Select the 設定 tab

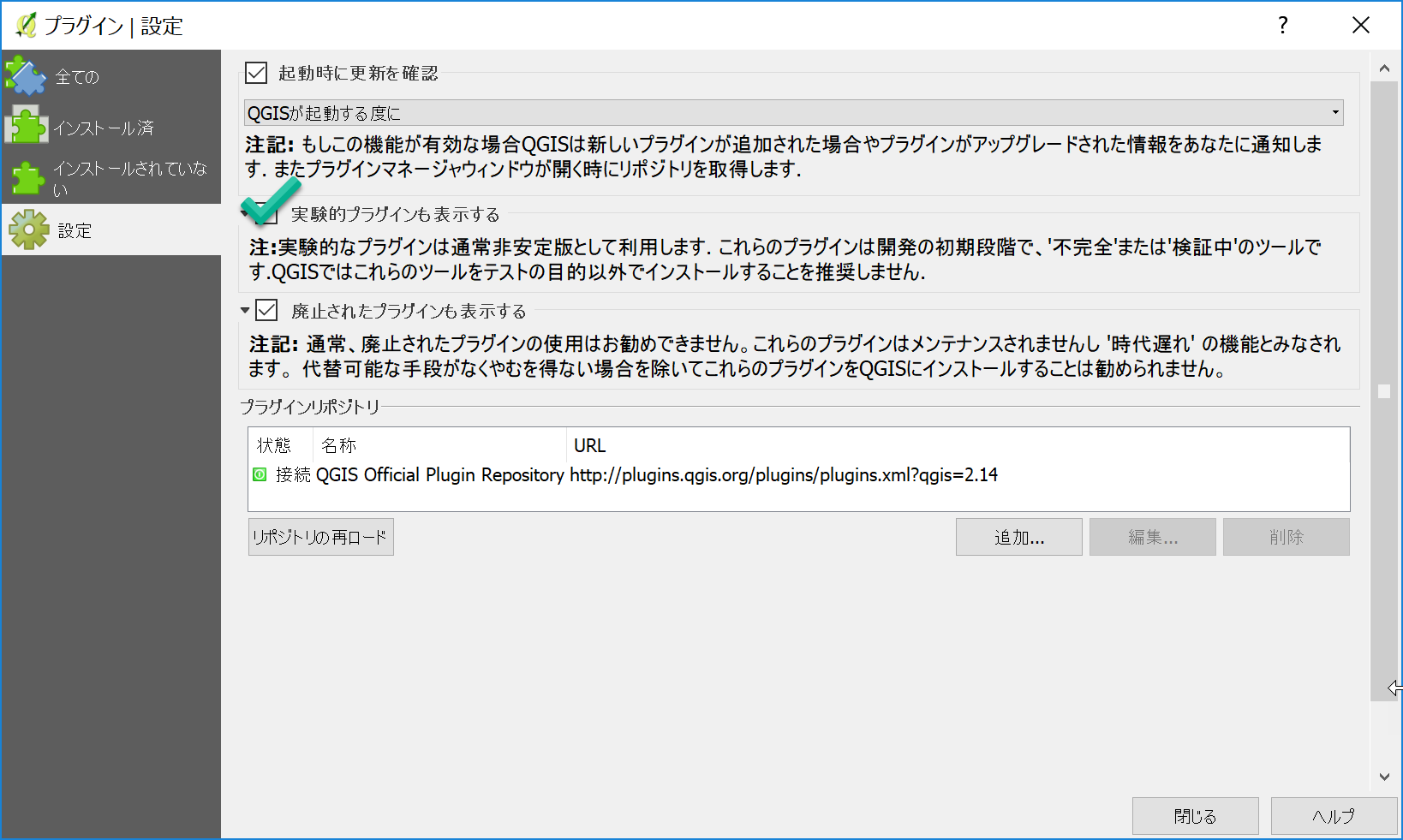111,229
